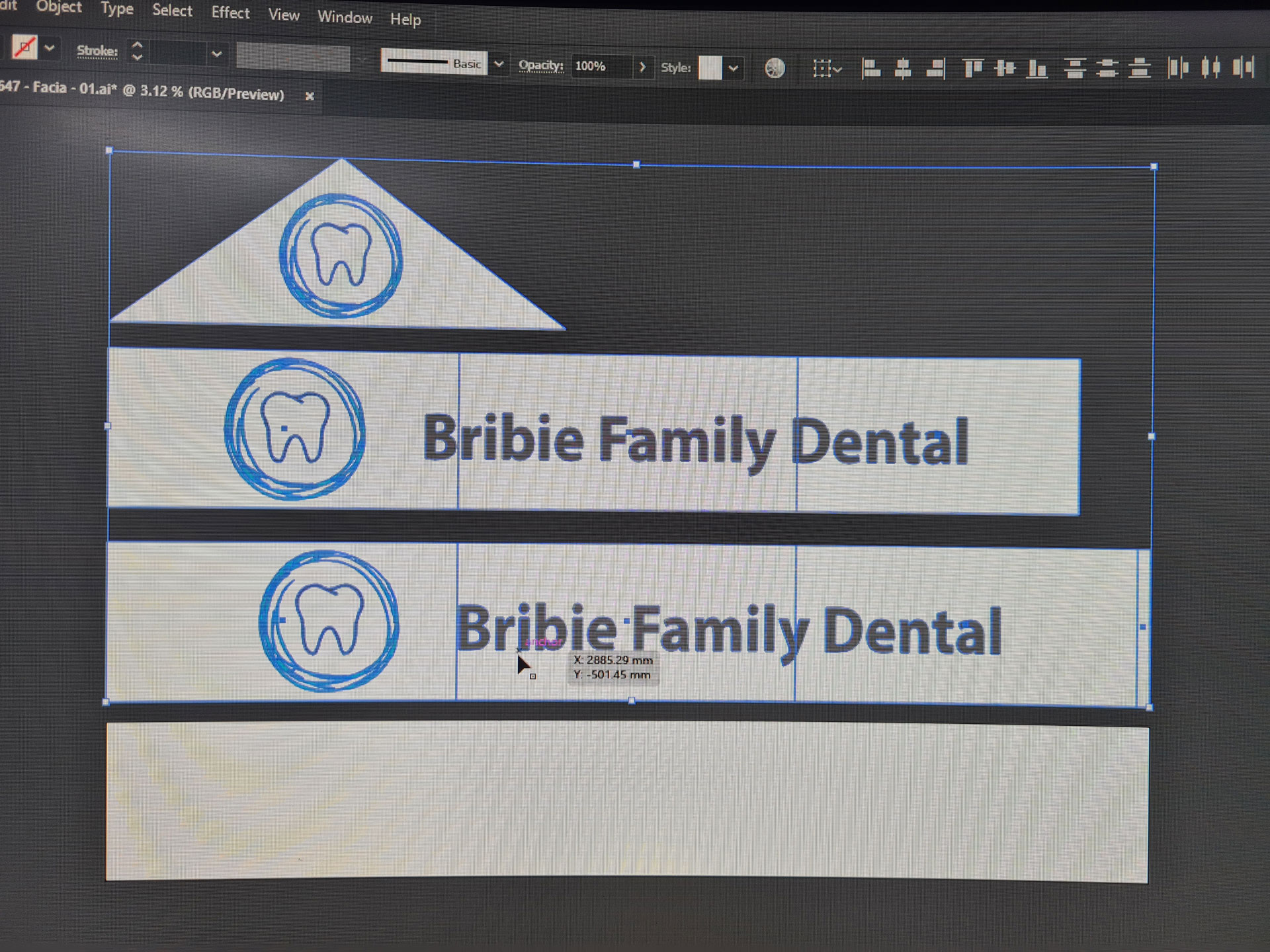This screenshot has width=1270, height=952.
Task: Expand the stroke weight dropdown
Action: [x=216, y=54]
